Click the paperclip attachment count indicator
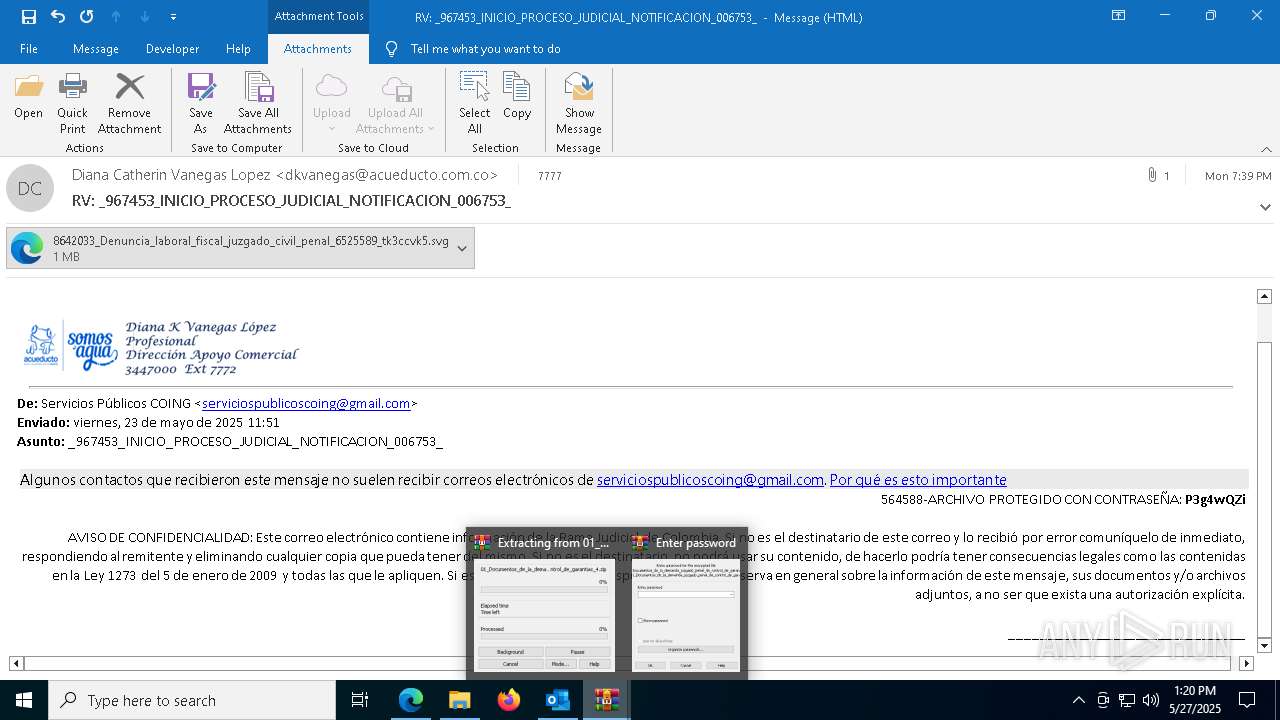 tap(1158, 175)
